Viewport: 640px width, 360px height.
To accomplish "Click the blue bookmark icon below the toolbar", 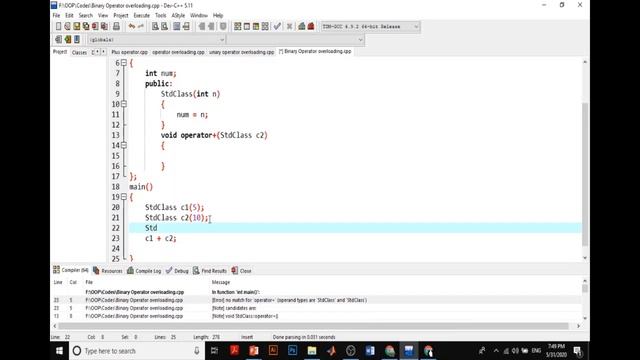I will [x=77, y=40].
